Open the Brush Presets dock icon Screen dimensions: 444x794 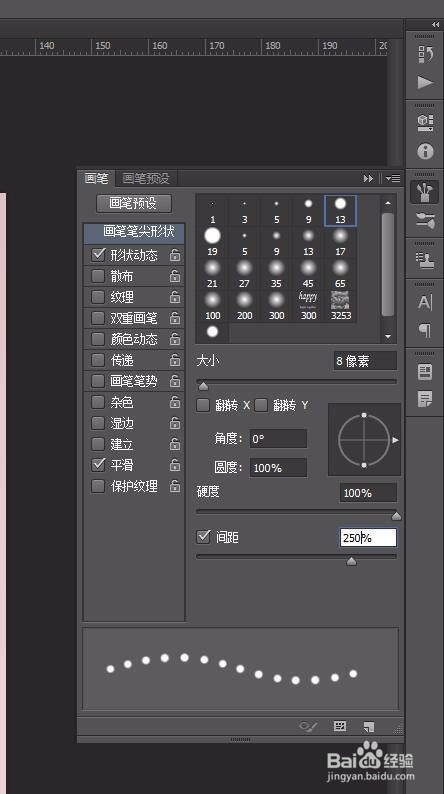[x=425, y=221]
